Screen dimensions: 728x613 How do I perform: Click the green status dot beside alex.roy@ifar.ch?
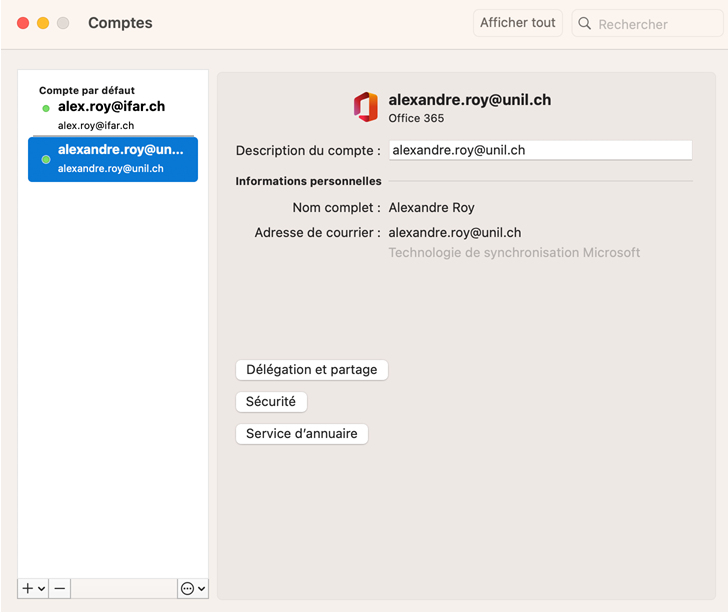[x=46, y=108]
